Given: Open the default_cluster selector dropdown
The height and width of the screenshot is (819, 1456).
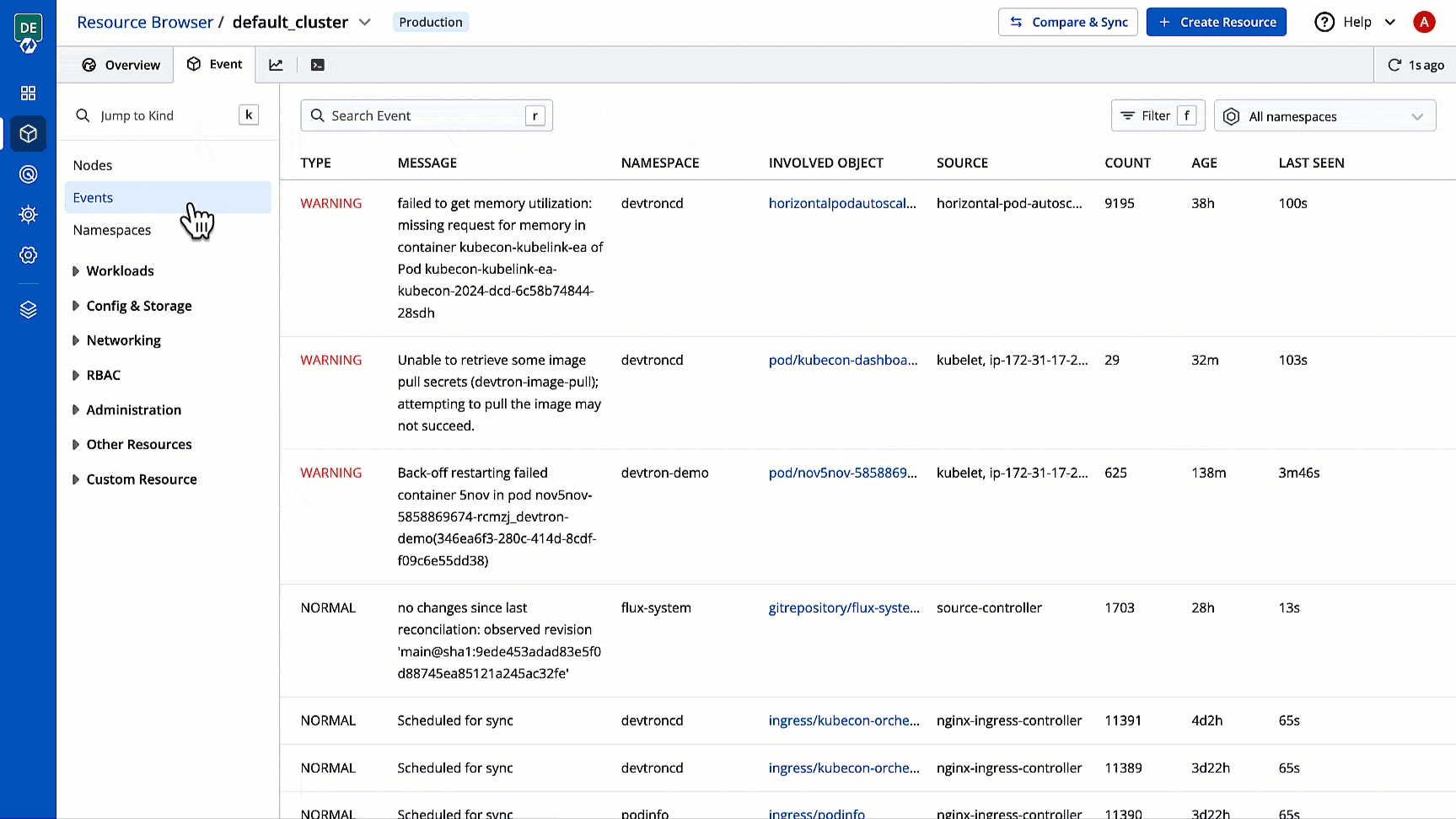Looking at the screenshot, I should point(364,22).
